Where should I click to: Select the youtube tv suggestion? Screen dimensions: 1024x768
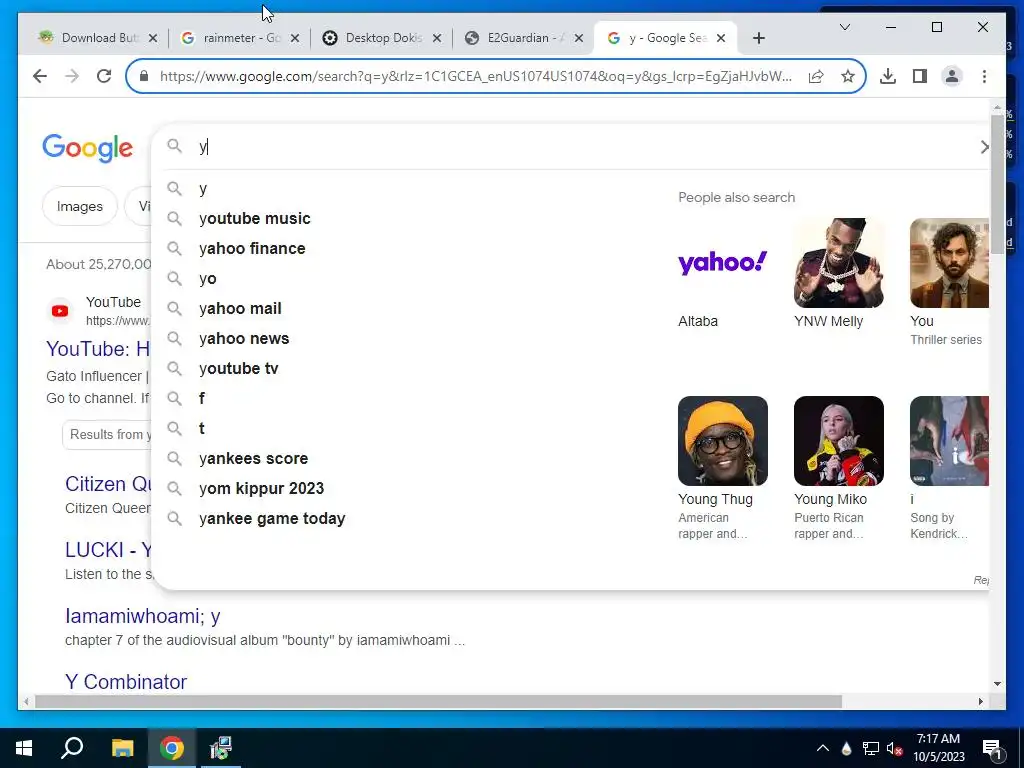click(239, 369)
